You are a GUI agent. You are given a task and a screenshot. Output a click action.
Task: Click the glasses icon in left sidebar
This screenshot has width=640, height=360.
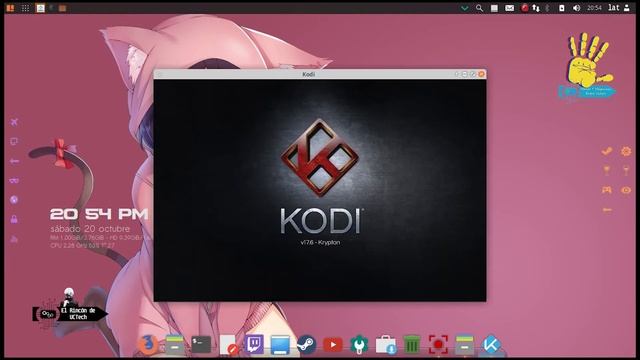pos(14,180)
